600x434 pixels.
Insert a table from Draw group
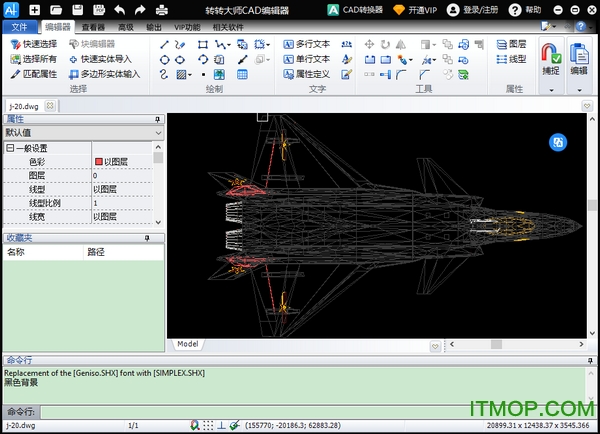click(x=242, y=74)
